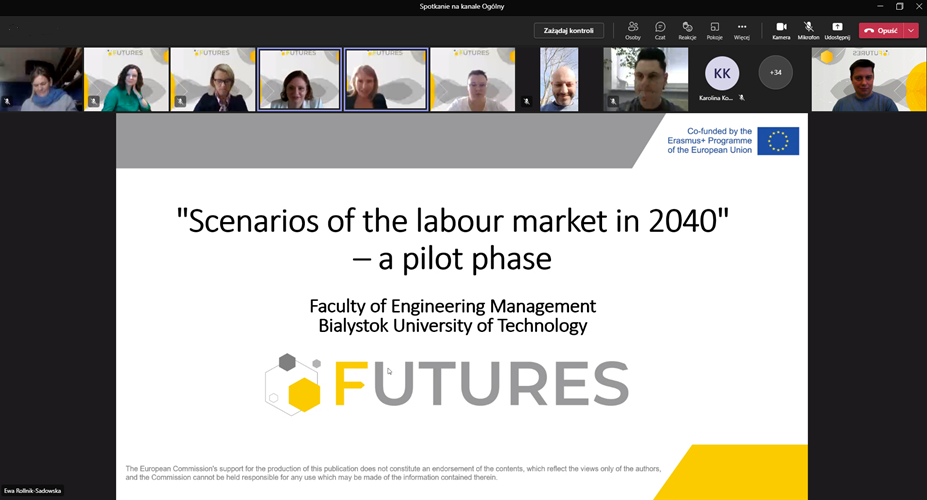Screen dimensions: 927x500
Task: Open the Reakcje reactions menu
Action: tap(687, 30)
